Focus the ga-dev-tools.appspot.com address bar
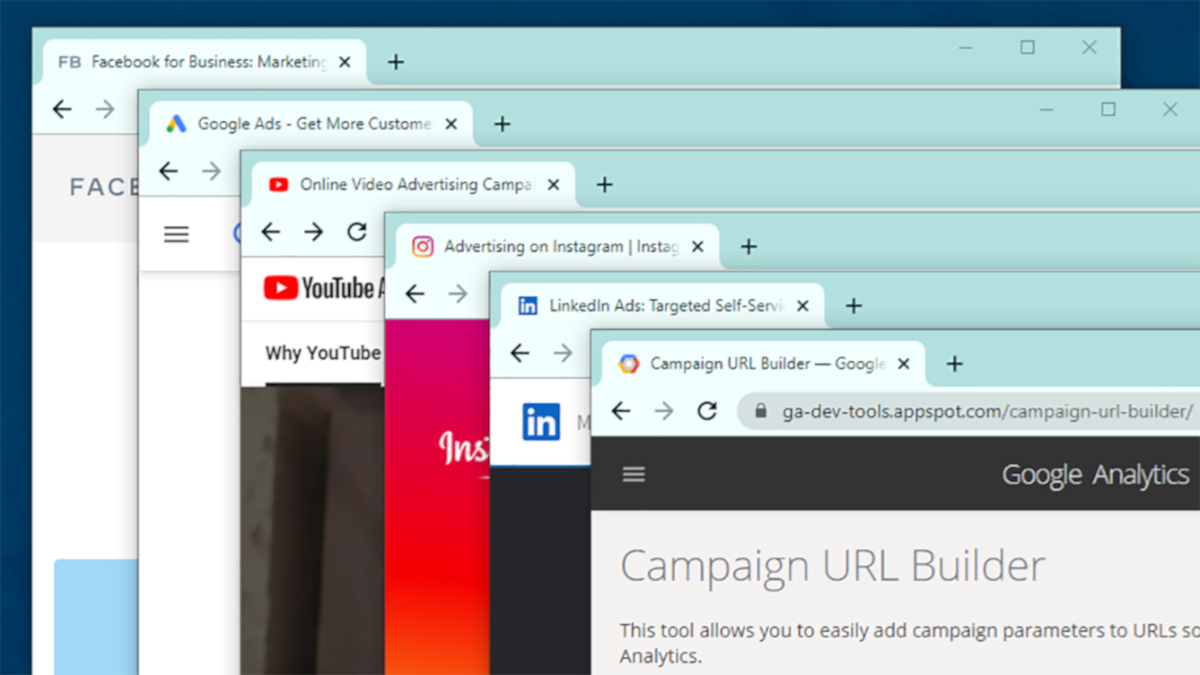1200x675 pixels. tap(968, 411)
